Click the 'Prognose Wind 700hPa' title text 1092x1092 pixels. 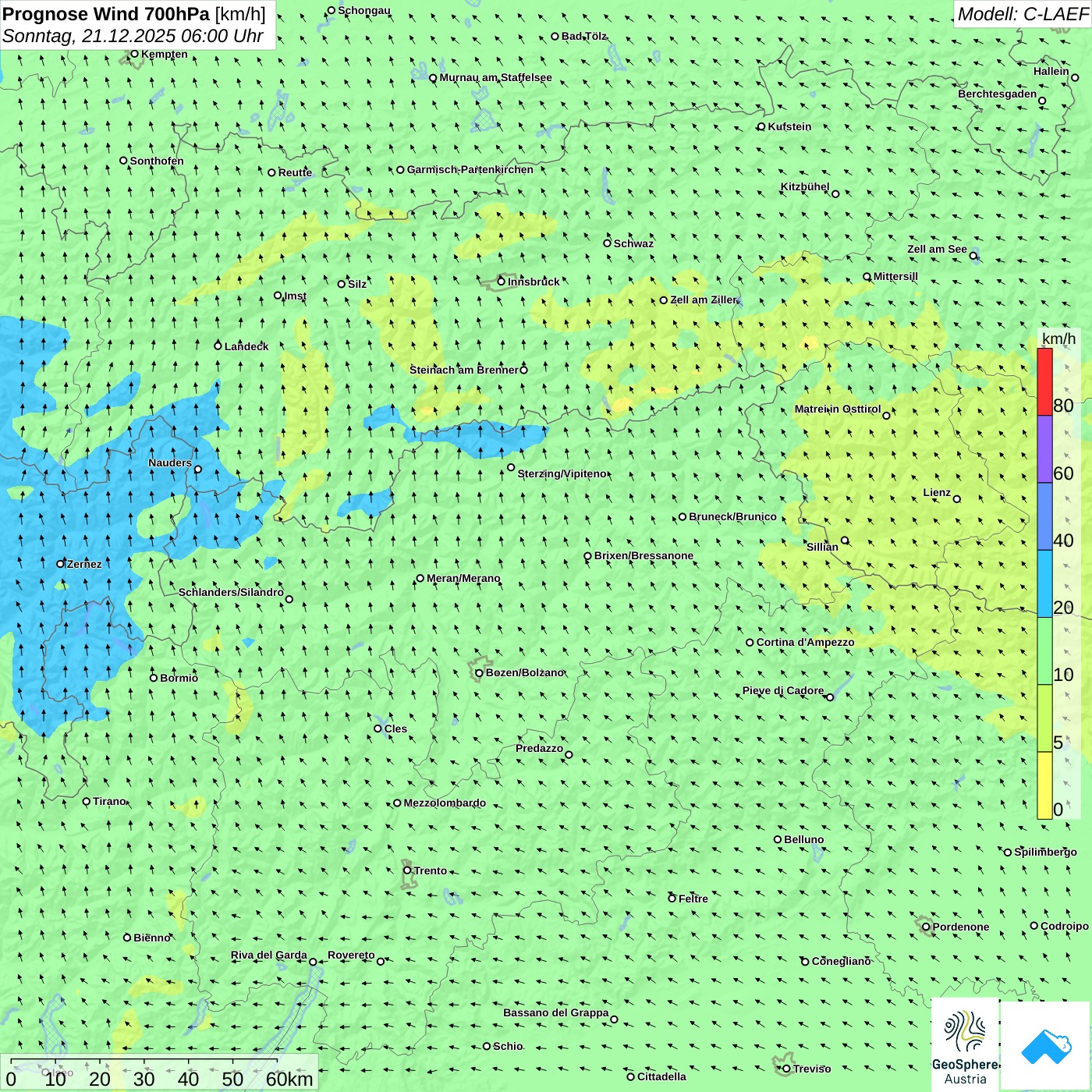point(107,14)
